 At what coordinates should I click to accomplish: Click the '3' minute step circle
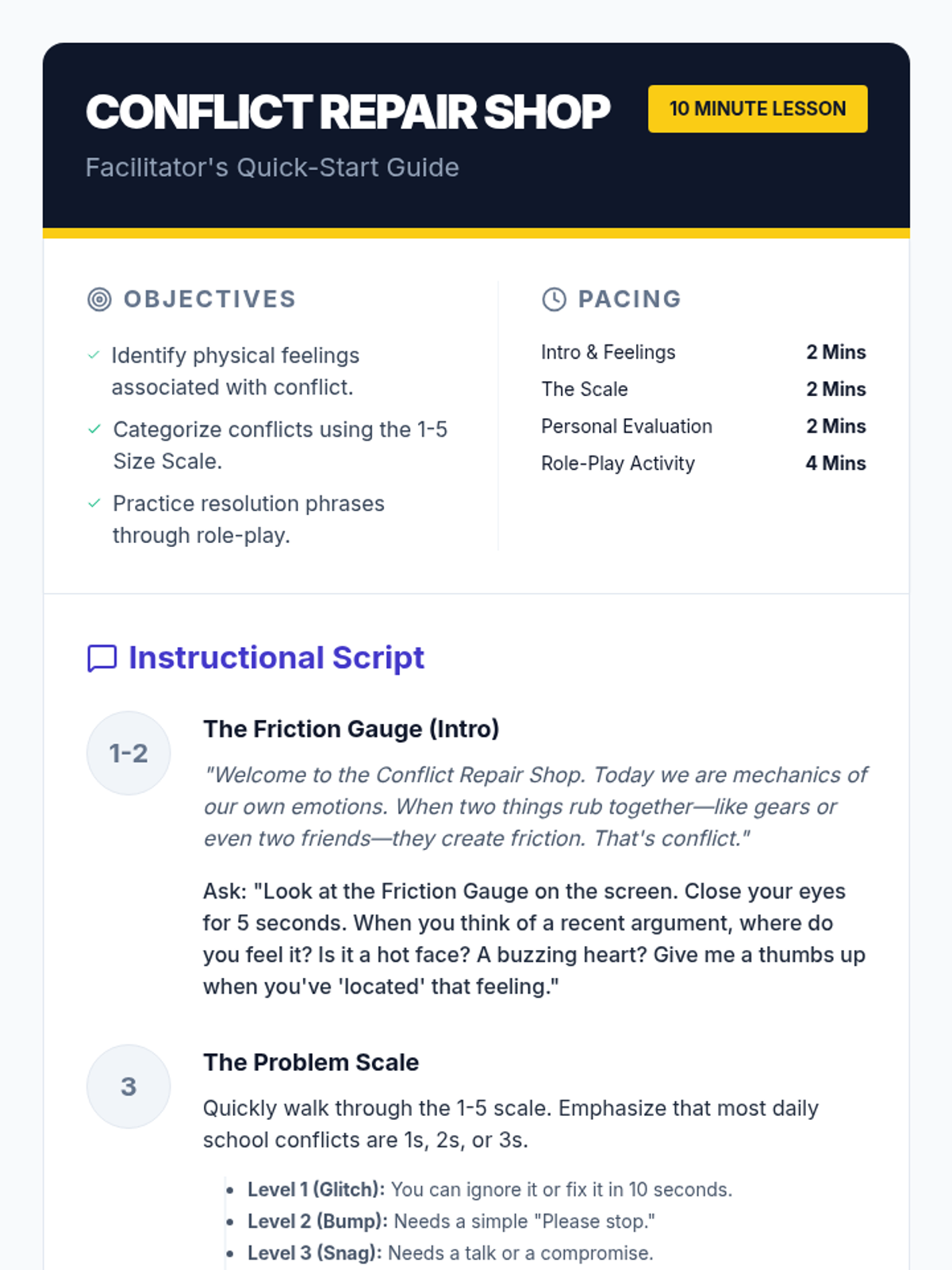pos(129,1087)
